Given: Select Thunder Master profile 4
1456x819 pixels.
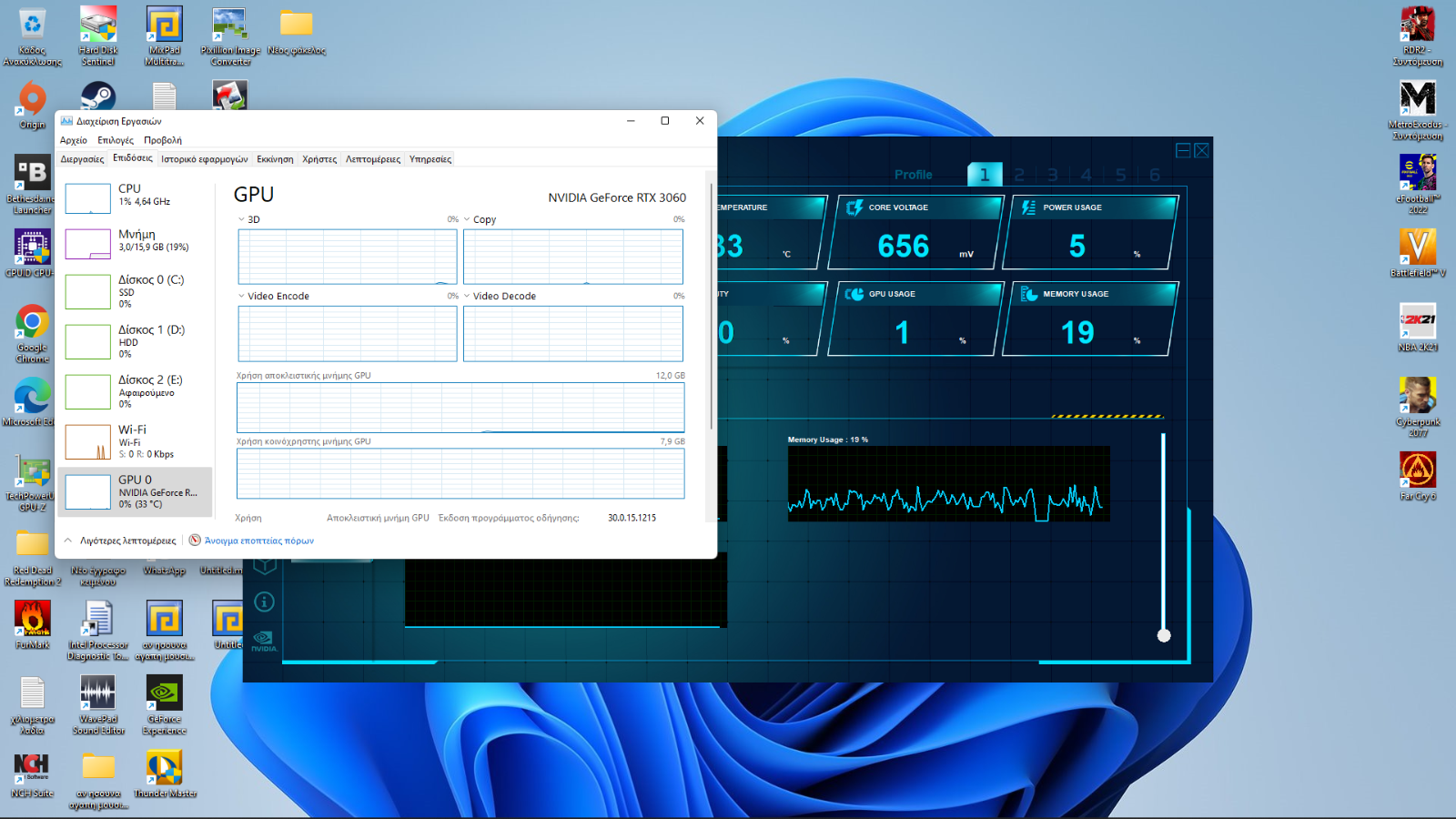Looking at the screenshot, I should tap(1087, 175).
